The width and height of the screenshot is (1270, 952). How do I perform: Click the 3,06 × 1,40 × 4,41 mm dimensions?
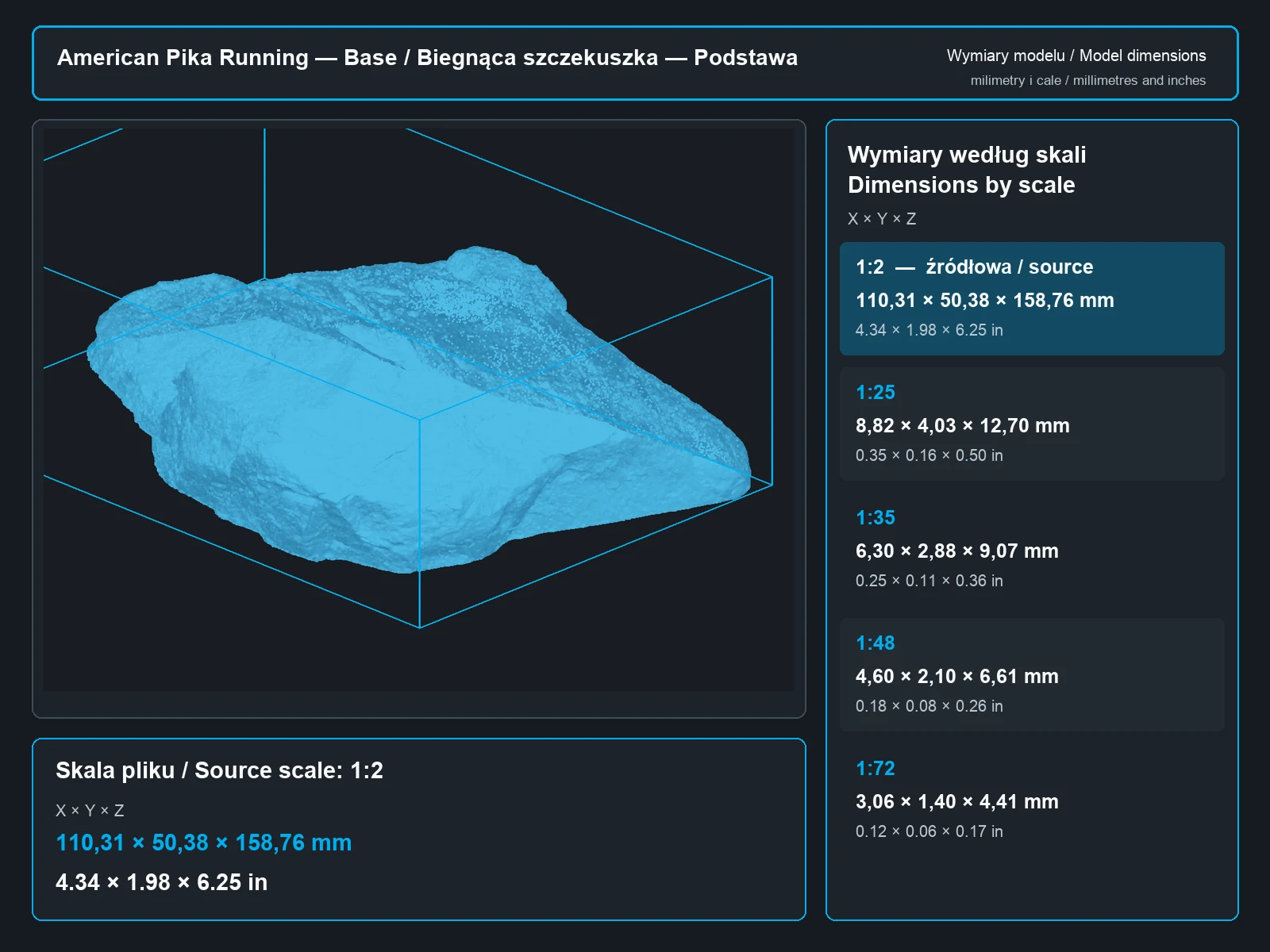click(x=956, y=802)
